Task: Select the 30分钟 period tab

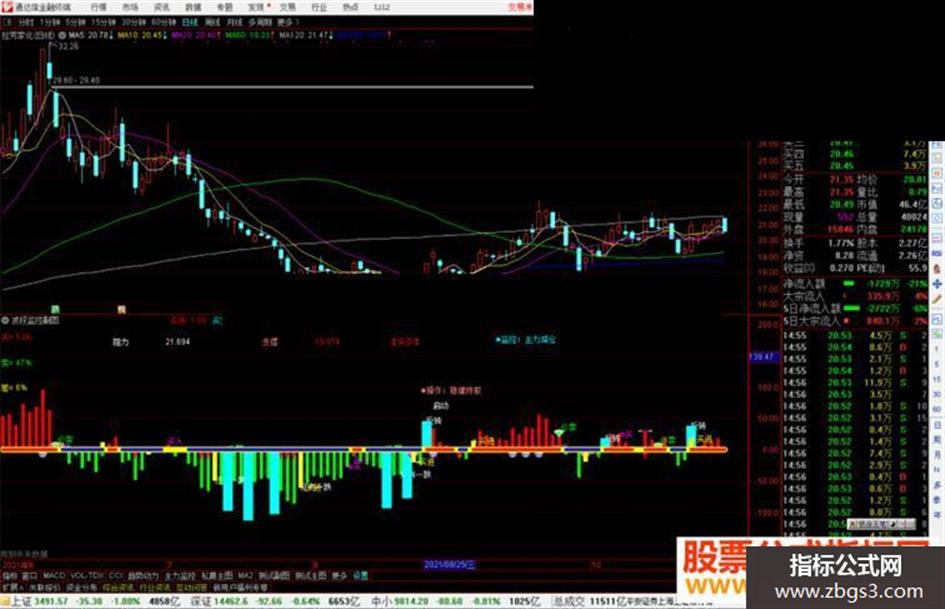Action: (x=134, y=22)
